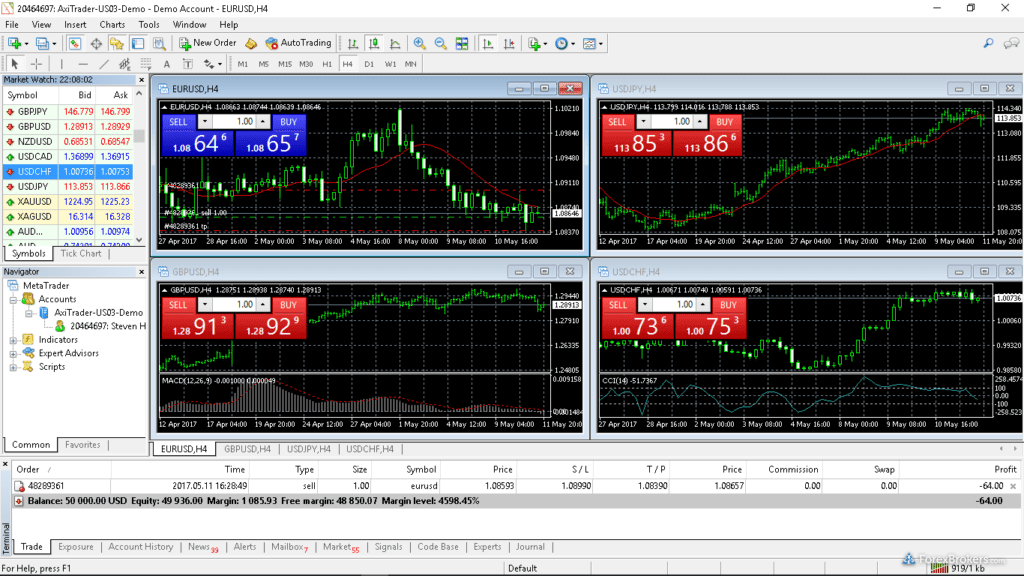Image resolution: width=1024 pixels, height=576 pixels.
Task: Open the New Order dialog
Action: [211, 43]
